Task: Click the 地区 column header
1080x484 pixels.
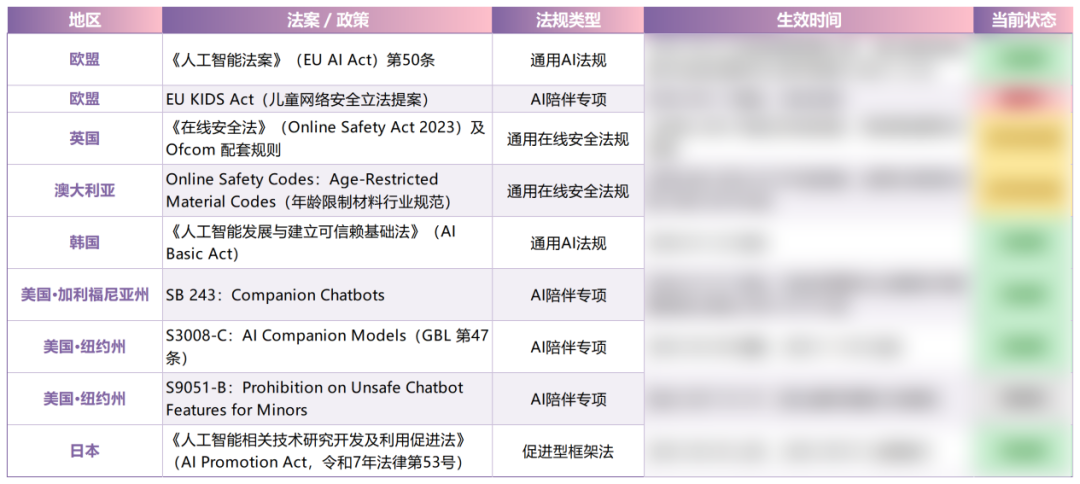Action: (x=85, y=21)
